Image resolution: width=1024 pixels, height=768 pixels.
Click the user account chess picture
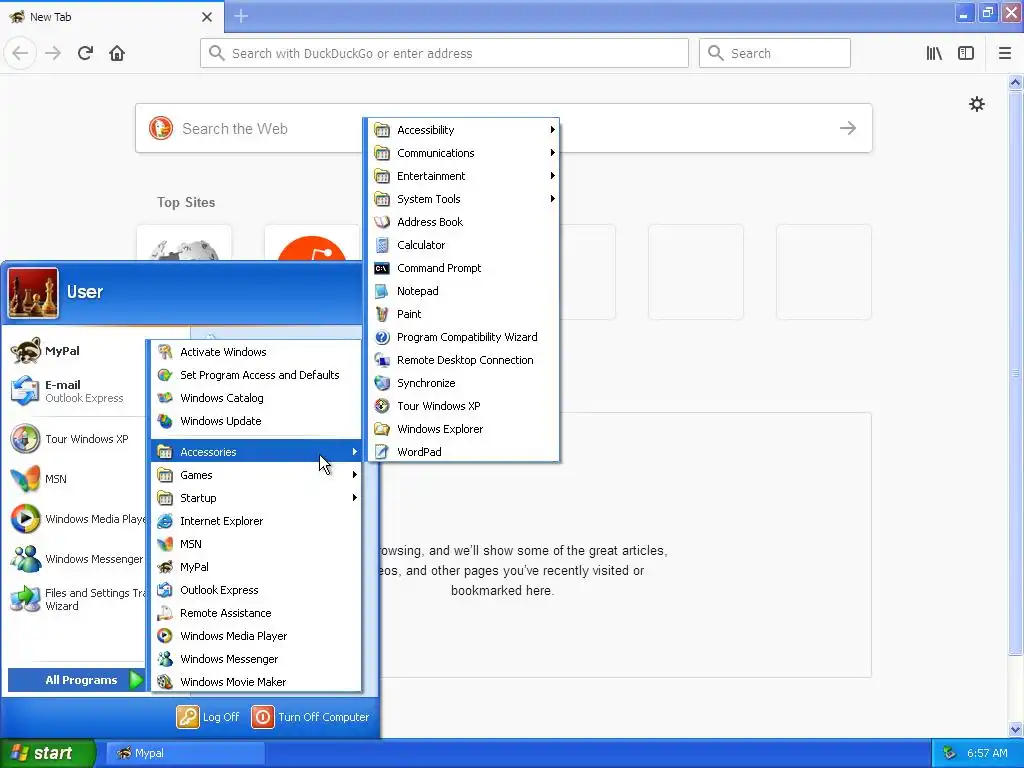(x=33, y=293)
